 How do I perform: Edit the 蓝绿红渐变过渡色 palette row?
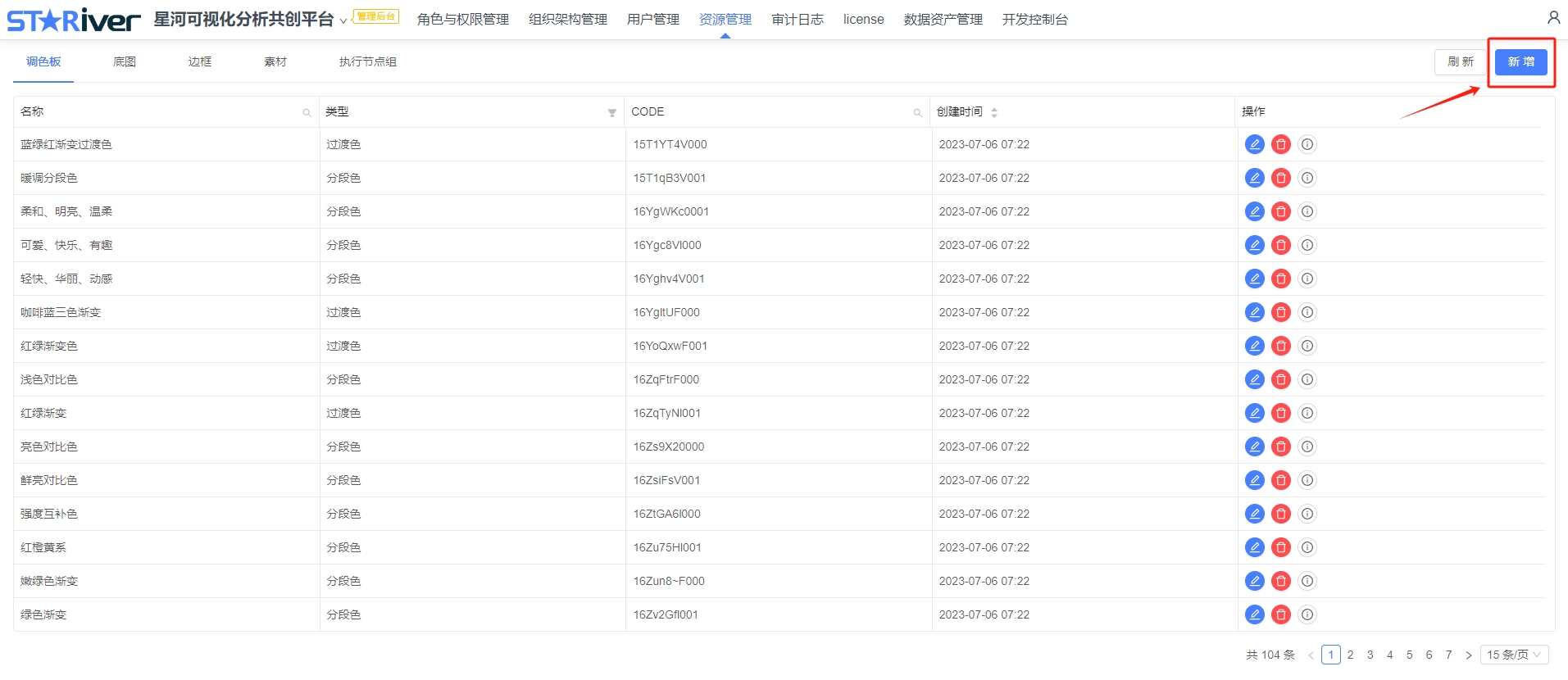pyautogui.click(x=1254, y=144)
